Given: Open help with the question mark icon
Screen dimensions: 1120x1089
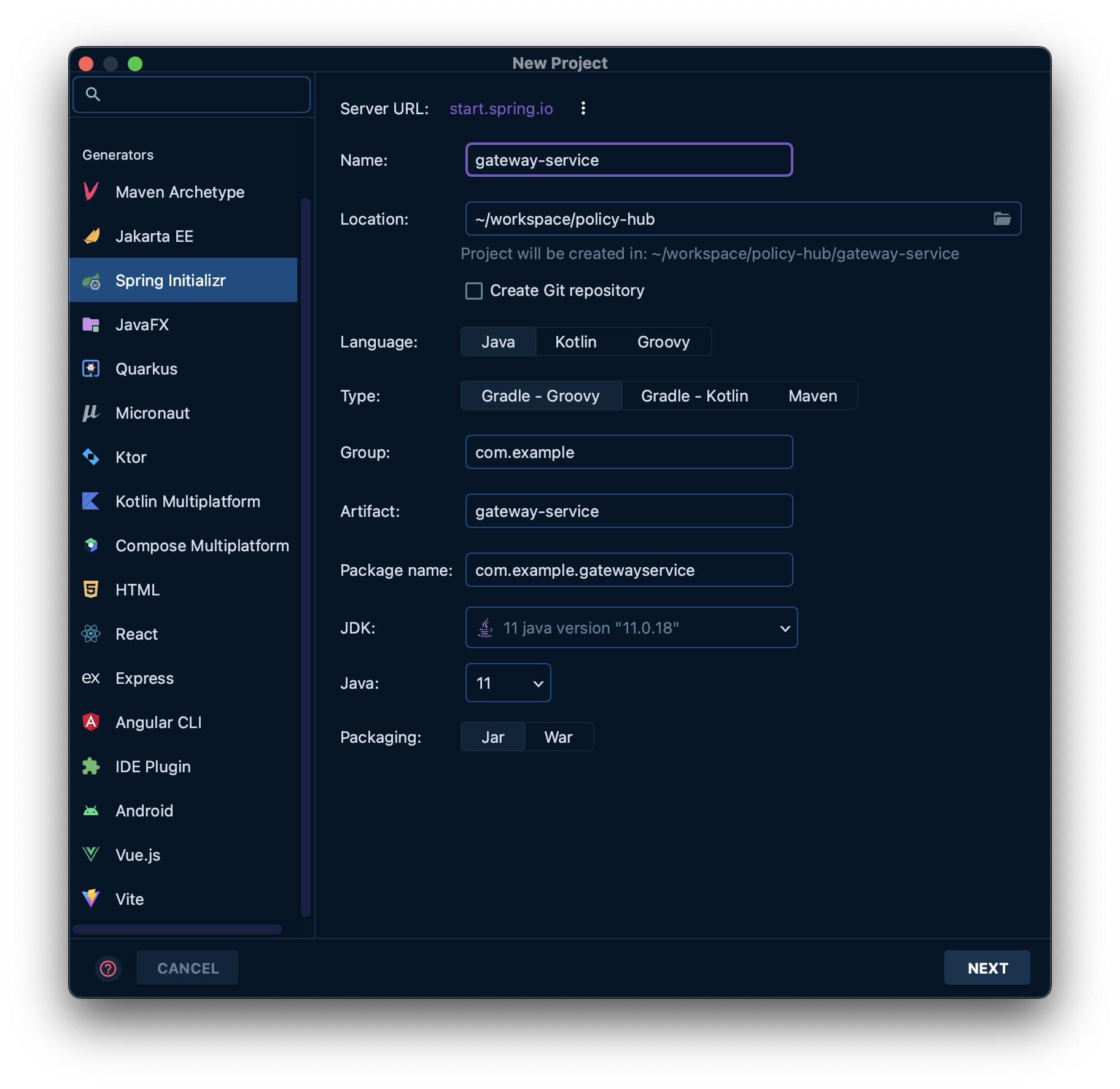Looking at the screenshot, I should (108, 969).
